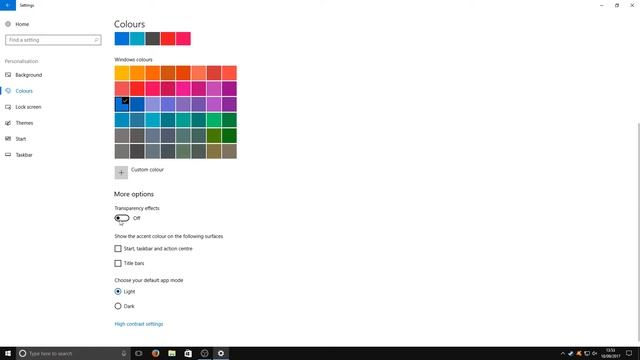
Task: Click the white tick tray icon
Action: 571,353
